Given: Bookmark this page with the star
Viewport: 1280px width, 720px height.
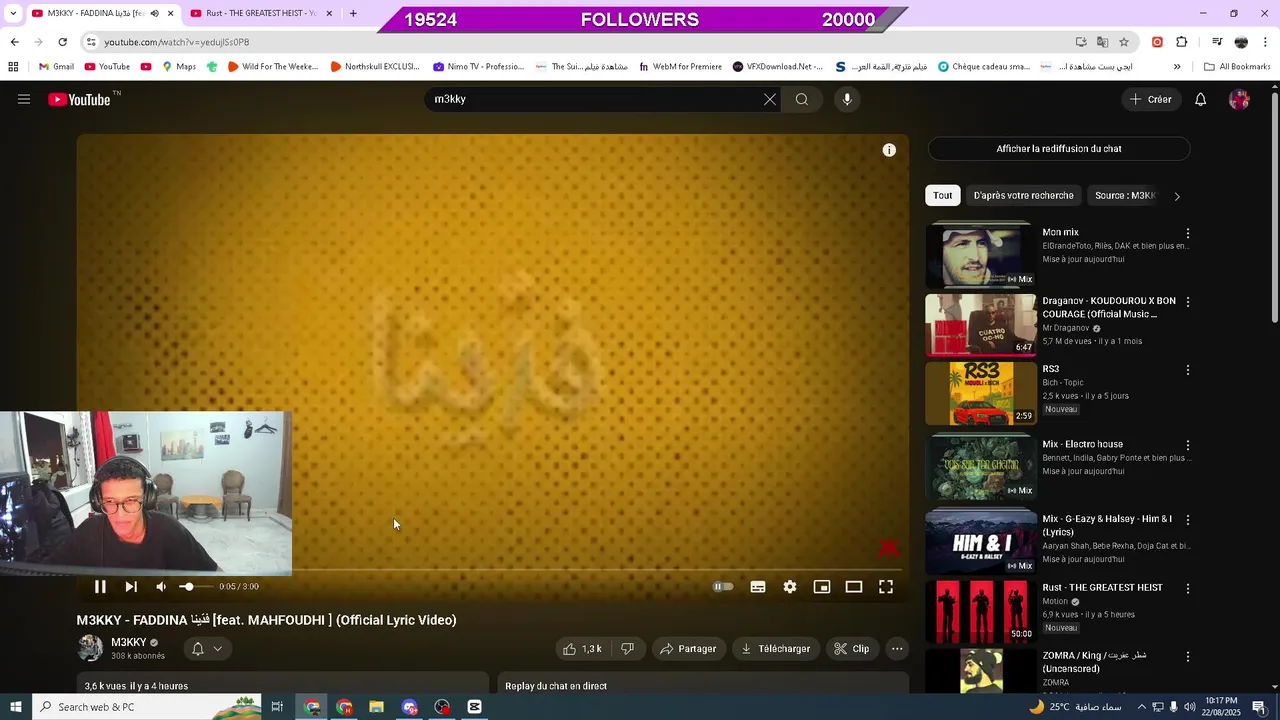Looking at the screenshot, I should (1124, 42).
